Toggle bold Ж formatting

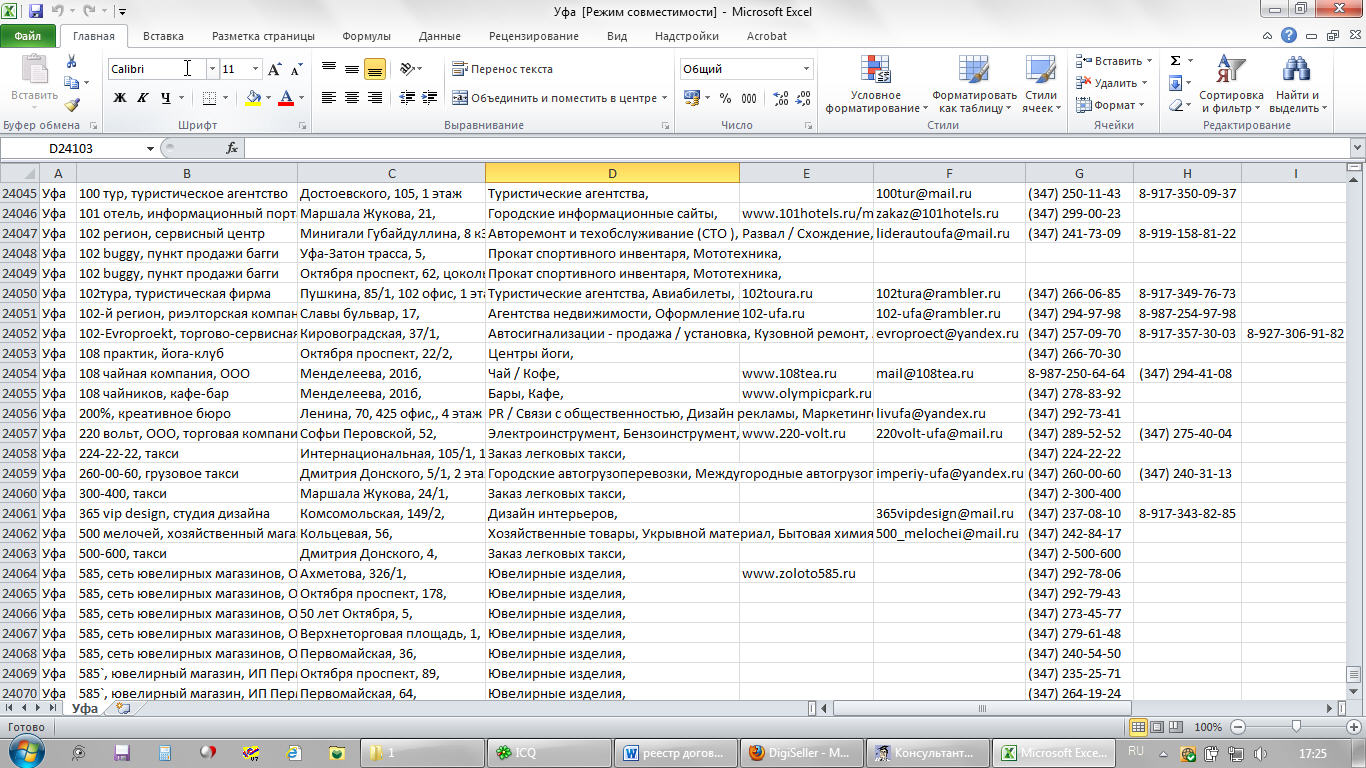click(x=120, y=98)
